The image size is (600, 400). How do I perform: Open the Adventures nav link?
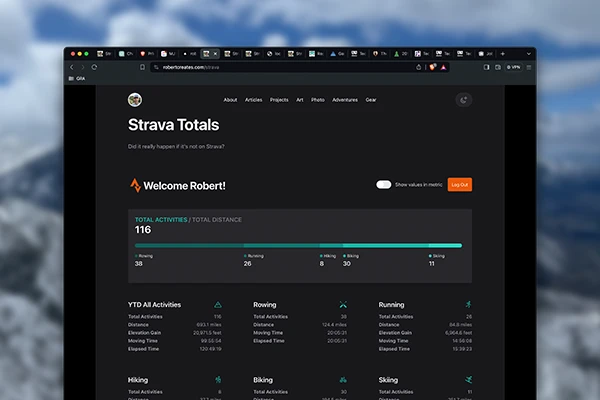[x=345, y=100]
